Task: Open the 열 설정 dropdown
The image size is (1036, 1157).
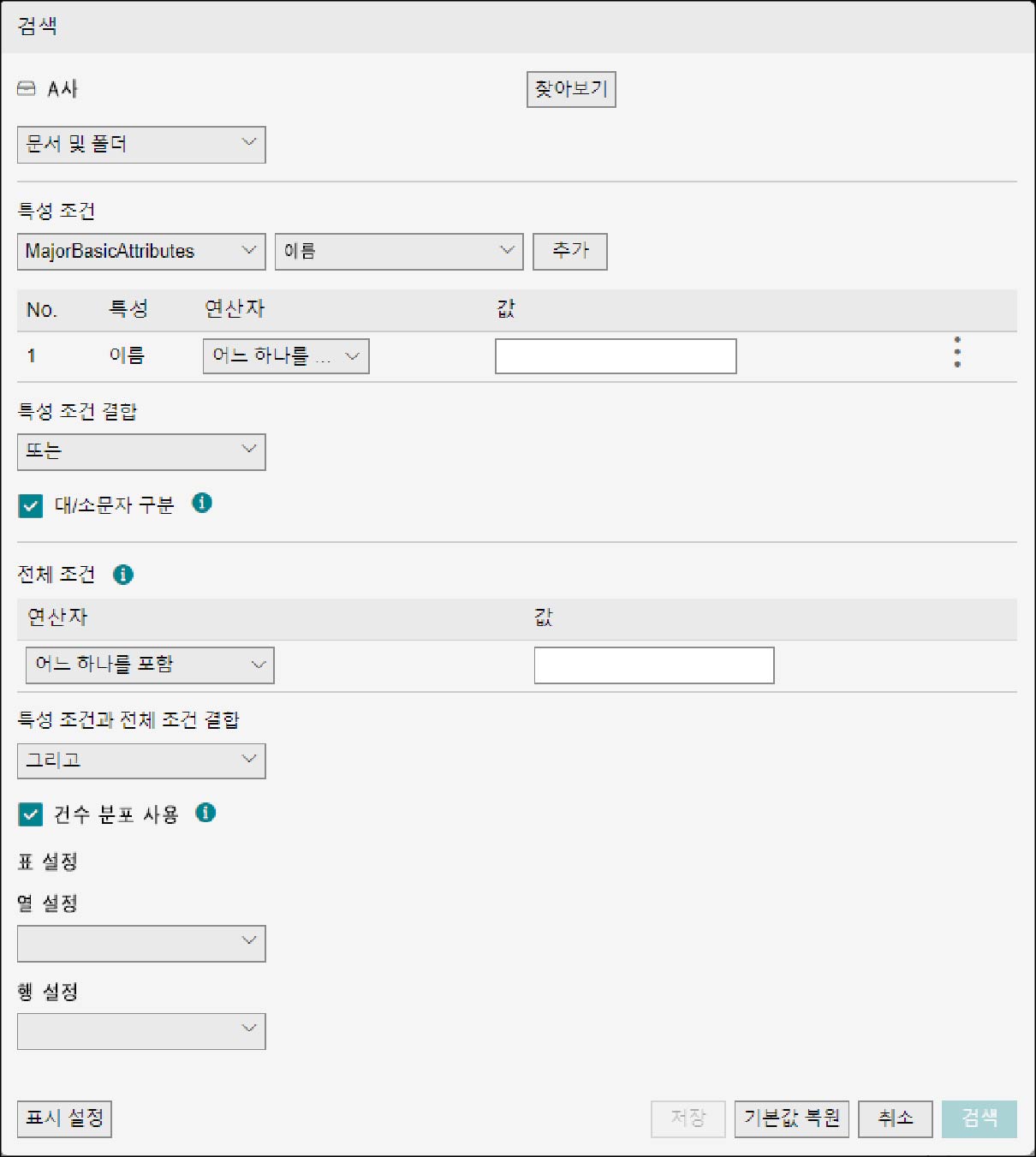Action: click(x=141, y=944)
